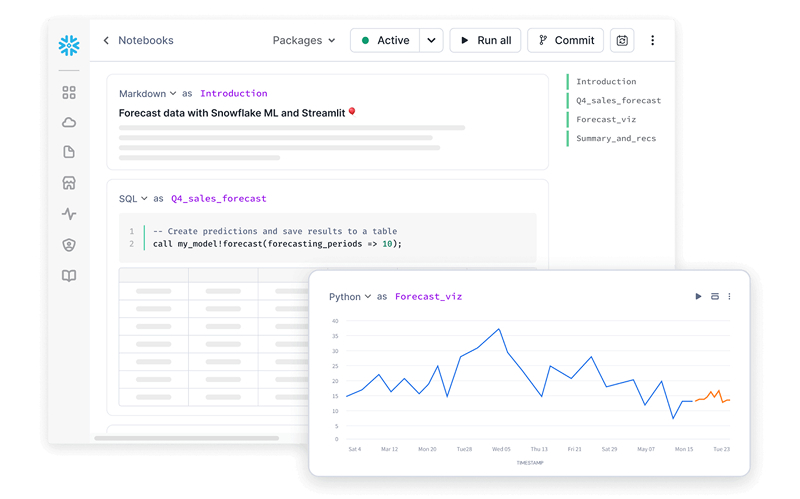This screenshot has width=800, height=499.
Task: Change Markdown cell type dropdown
Action: pos(148,94)
